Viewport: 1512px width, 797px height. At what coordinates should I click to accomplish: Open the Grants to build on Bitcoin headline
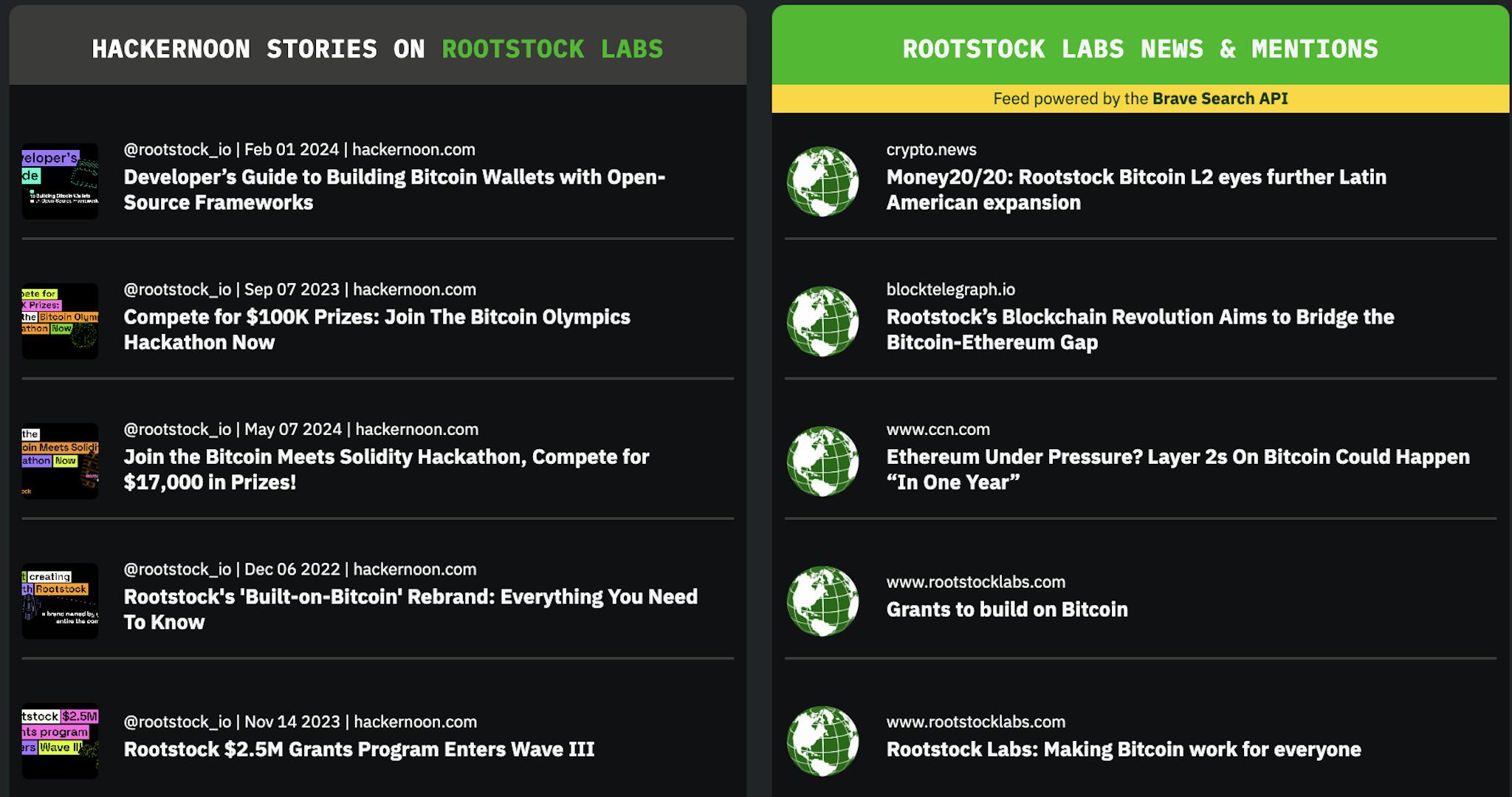(x=1006, y=609)
